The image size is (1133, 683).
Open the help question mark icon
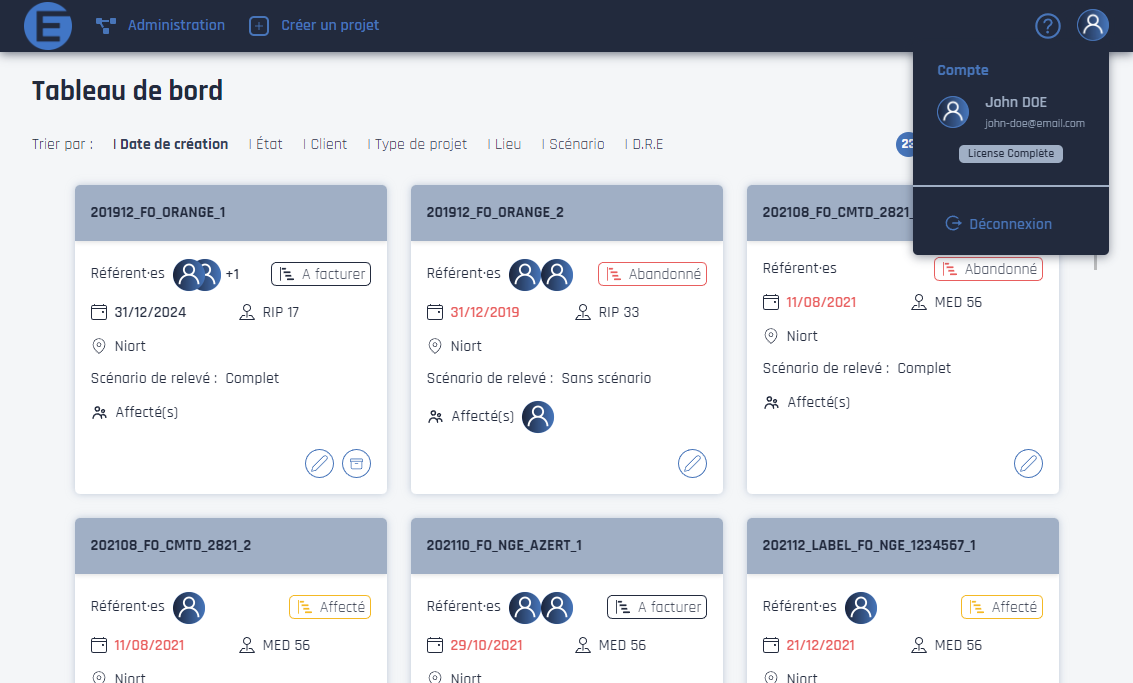click(1047, 26)
